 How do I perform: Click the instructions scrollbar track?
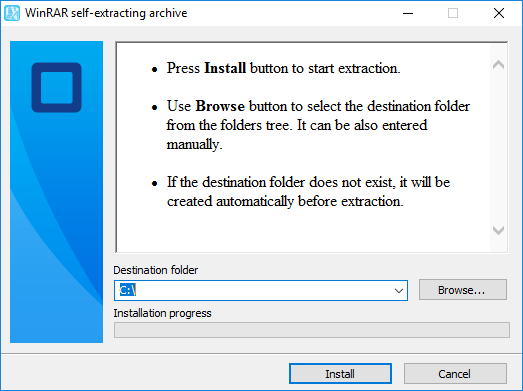(x=498, y=147)
